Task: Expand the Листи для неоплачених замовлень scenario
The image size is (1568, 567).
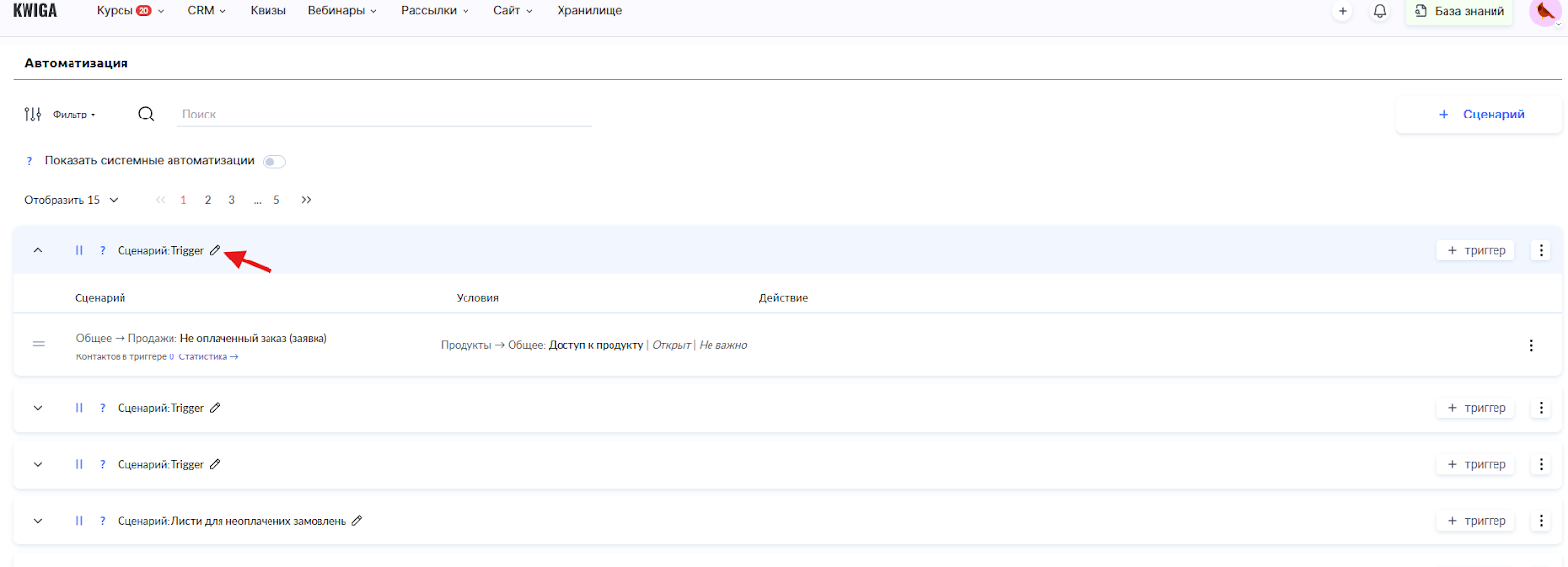Action: coord(38,521)
